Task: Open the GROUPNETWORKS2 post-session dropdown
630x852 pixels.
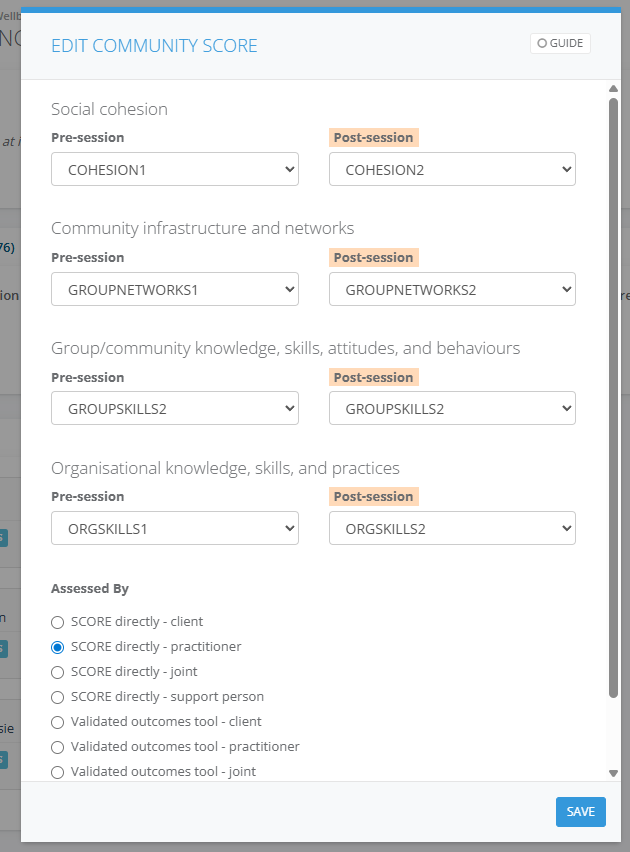Action: point(452,289)
